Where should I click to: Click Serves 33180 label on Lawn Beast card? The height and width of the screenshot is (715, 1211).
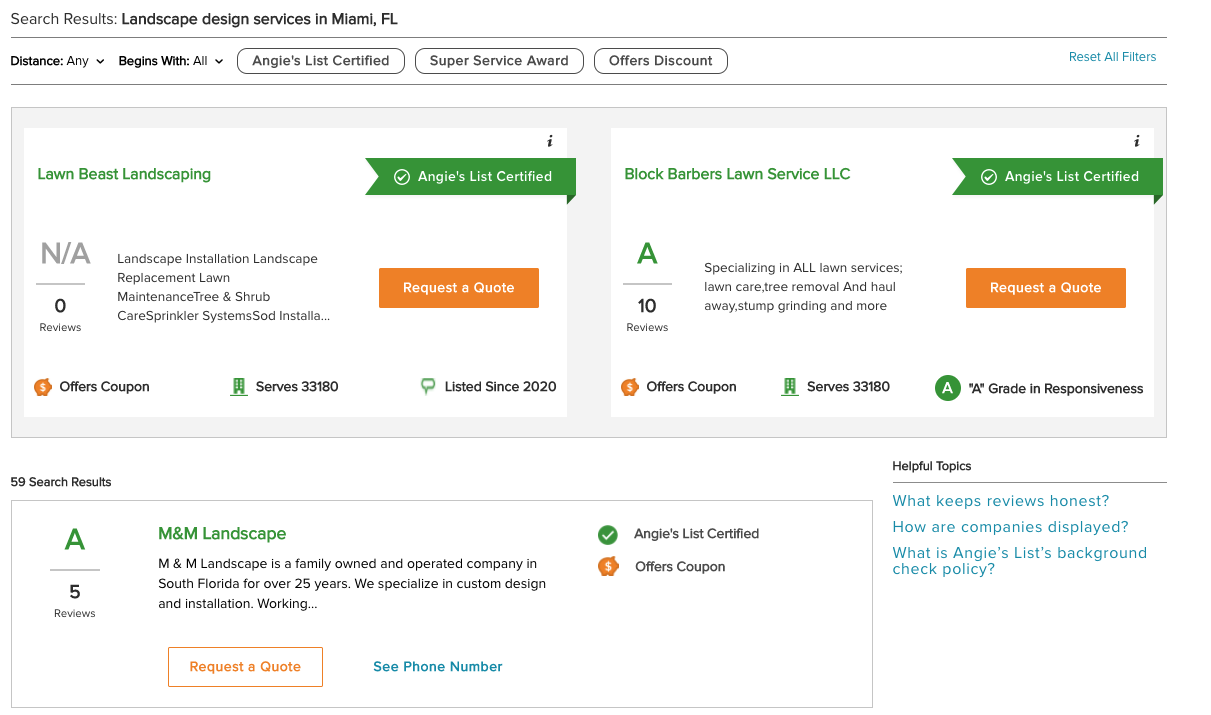point(297,386)
